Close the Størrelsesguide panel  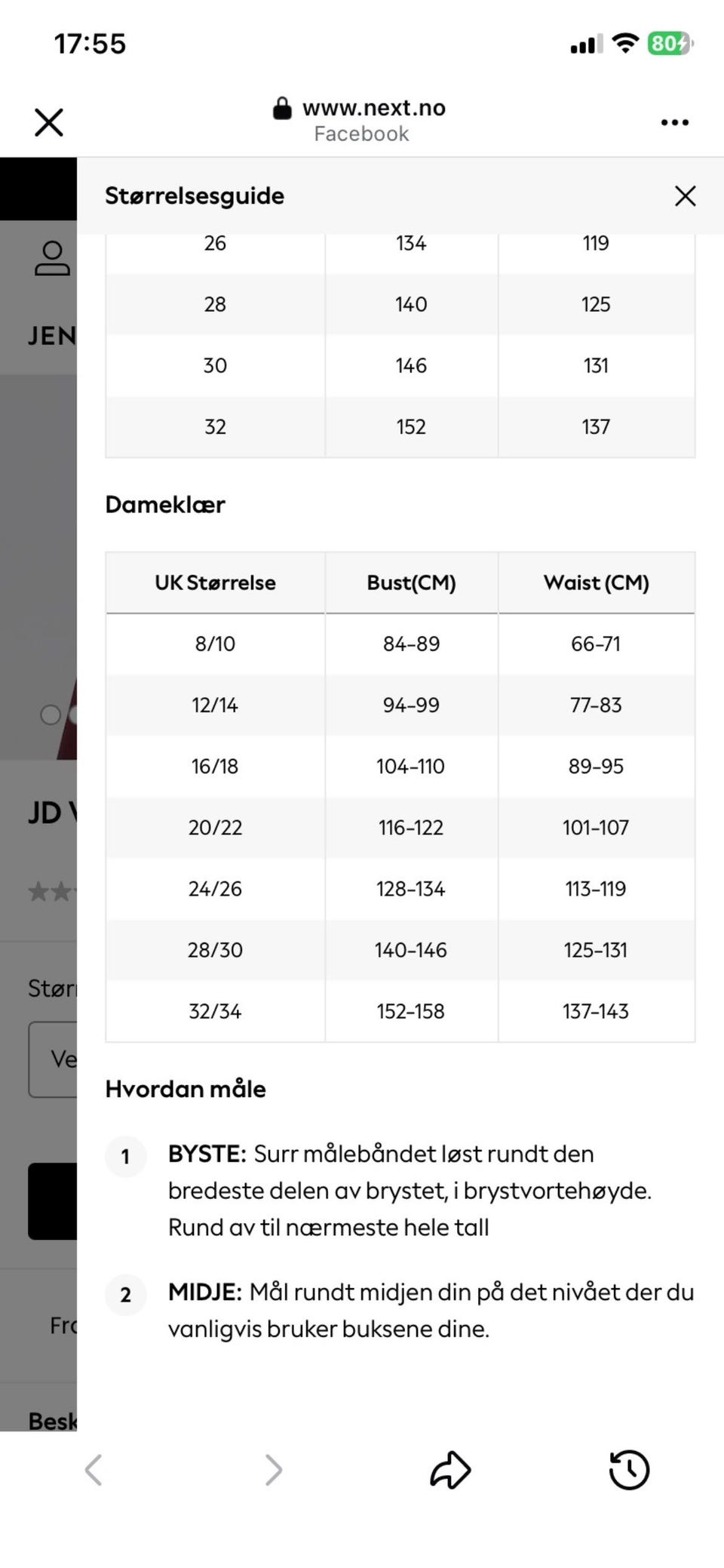click(685, 196)
